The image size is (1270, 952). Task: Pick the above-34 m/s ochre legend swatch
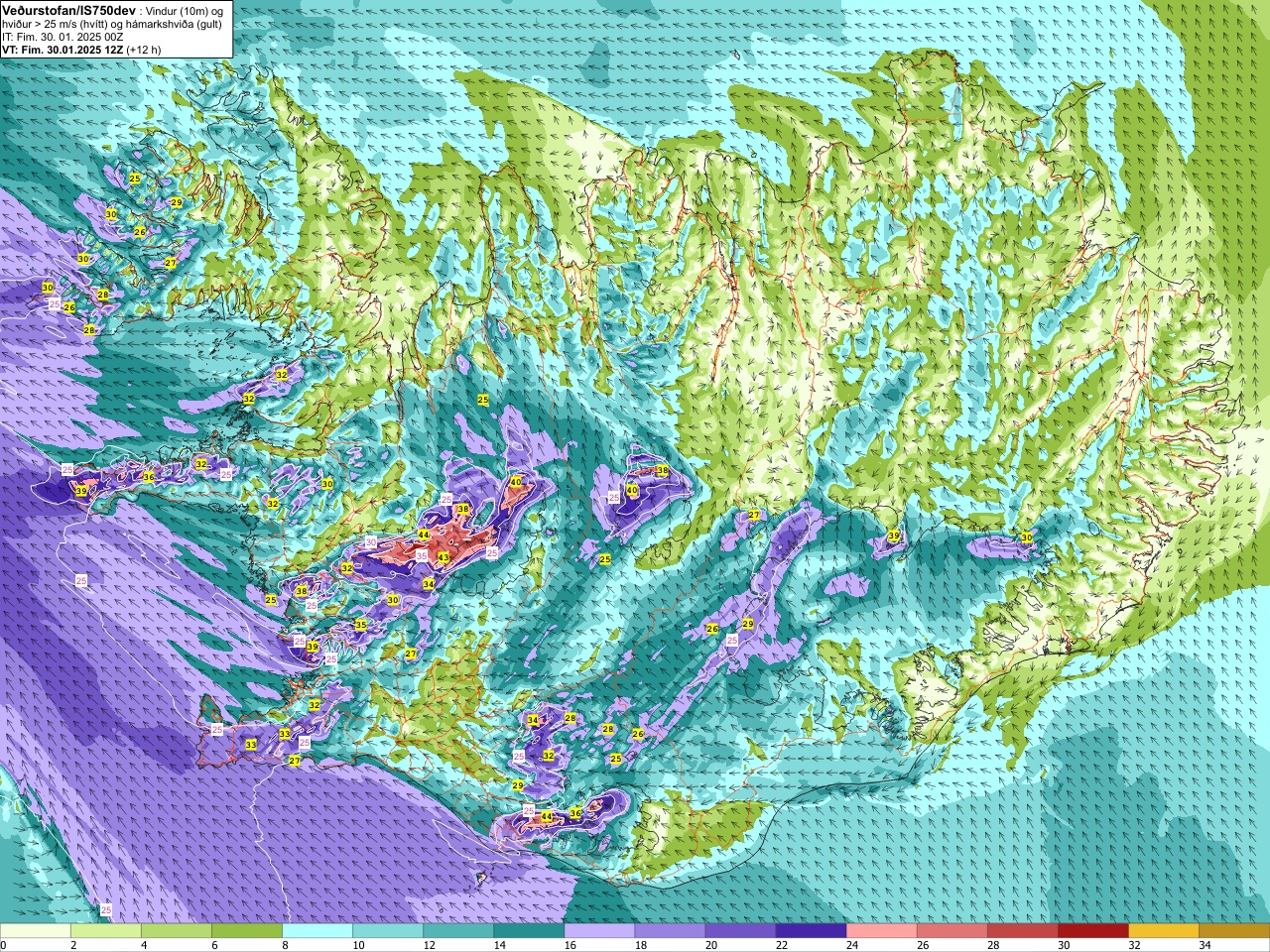pos(1233,931)
